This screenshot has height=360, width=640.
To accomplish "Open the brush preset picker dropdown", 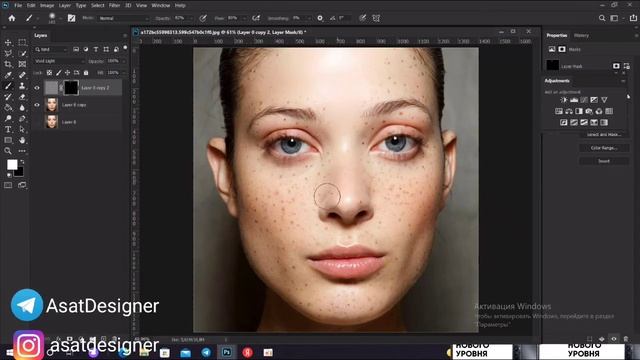I will pos(60,18).
